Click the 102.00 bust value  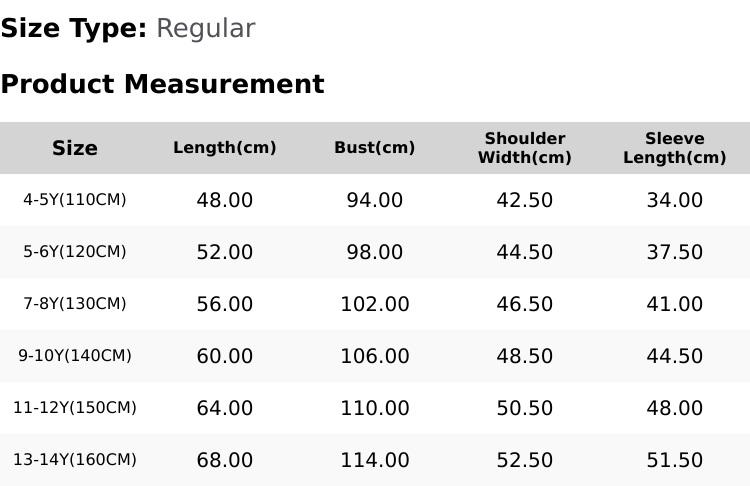click(x=375, y=304)
